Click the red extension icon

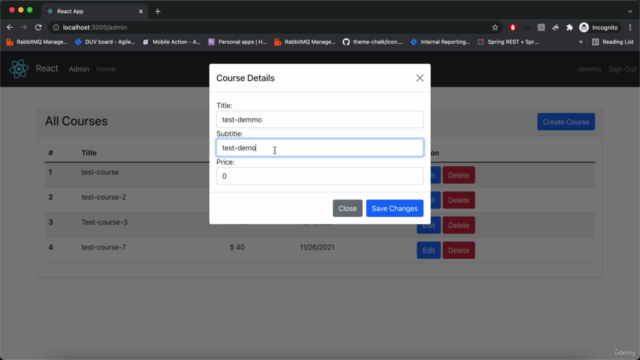(x=513, y=27)
